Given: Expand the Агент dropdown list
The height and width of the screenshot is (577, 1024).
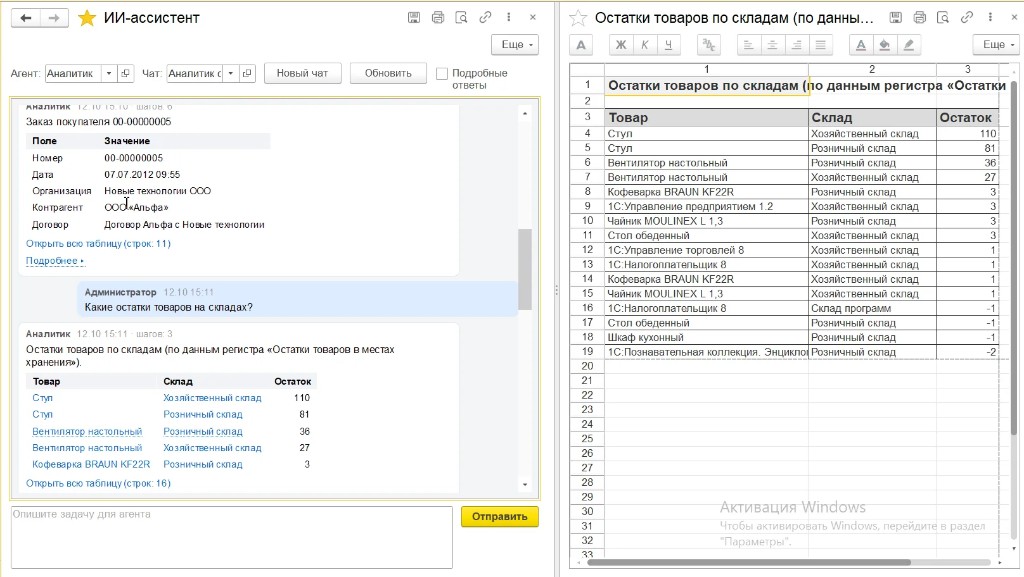Looking at the screenshot, I should coord(108,73).
